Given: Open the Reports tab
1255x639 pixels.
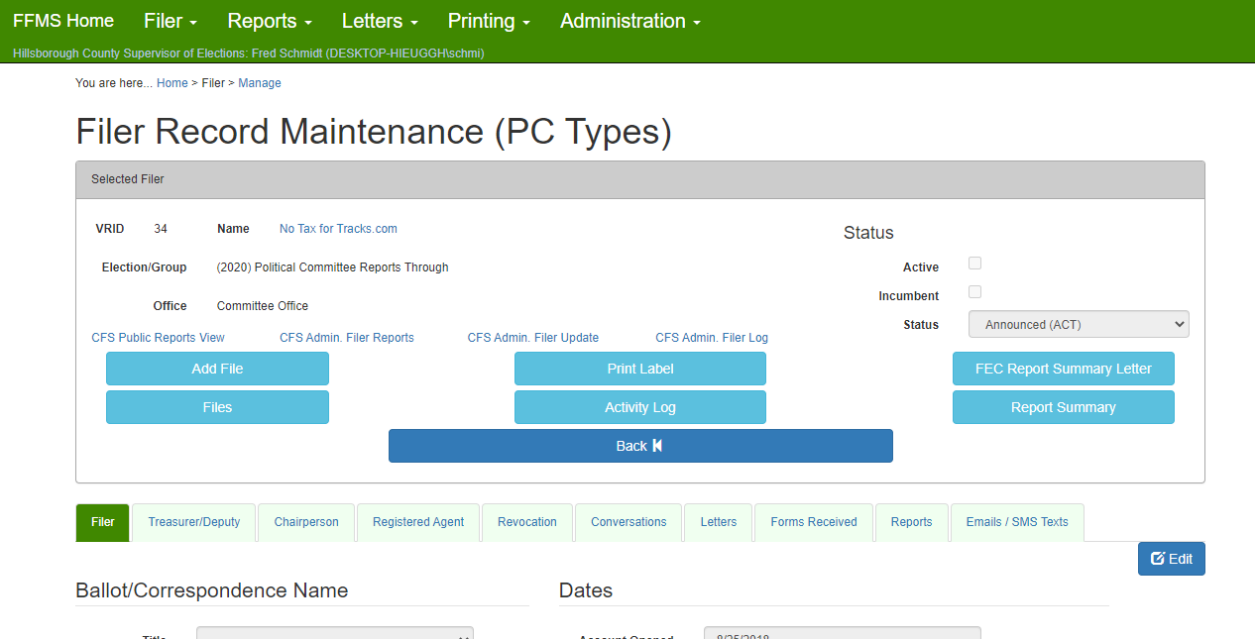Looking at the screenshot, I should click(911, 522).
